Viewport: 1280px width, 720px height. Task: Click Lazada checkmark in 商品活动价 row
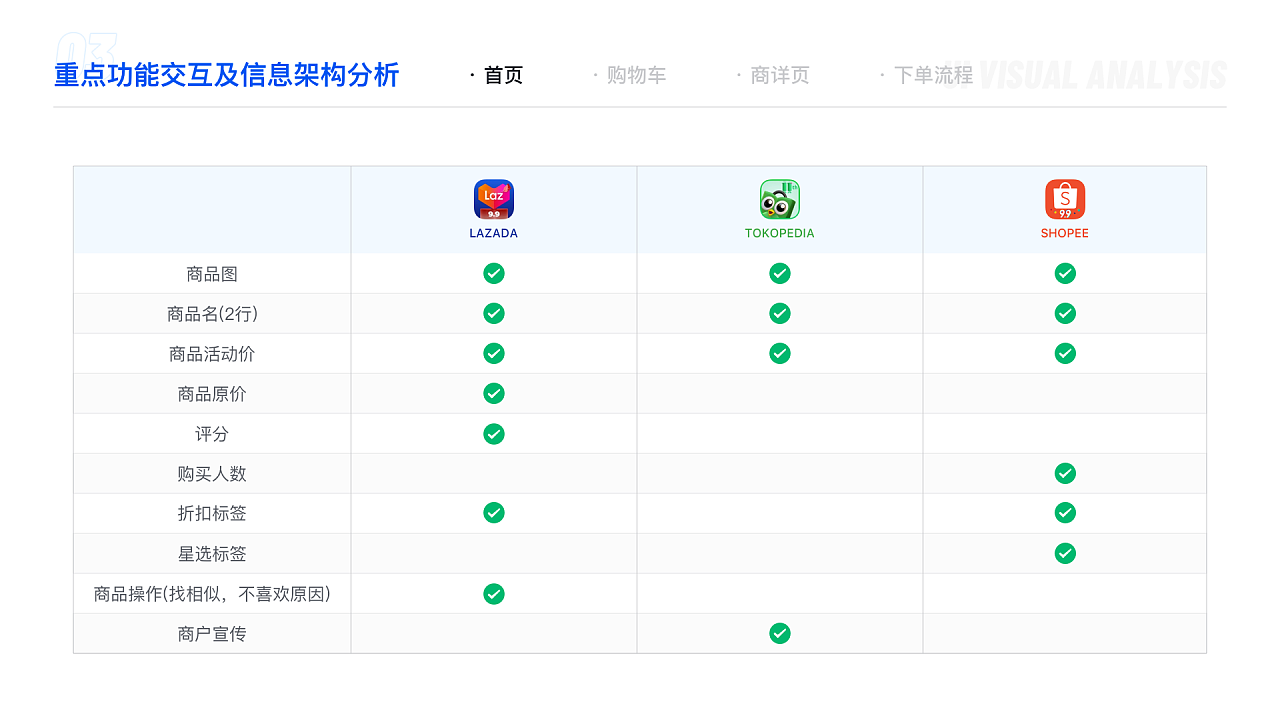click(494, 353)
